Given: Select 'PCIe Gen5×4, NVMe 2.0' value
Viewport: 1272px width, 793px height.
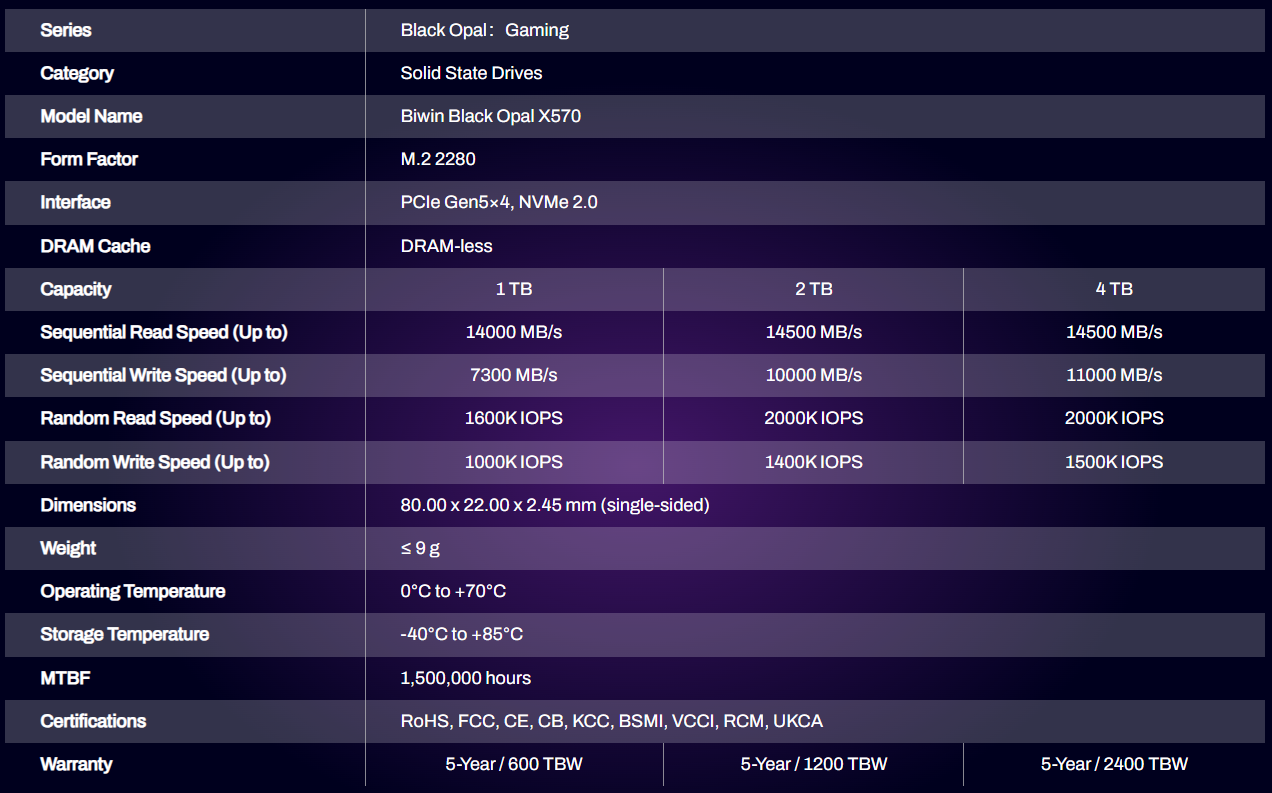Looking at the screenshot, I should pyautogui.click(x=499, y=202).
